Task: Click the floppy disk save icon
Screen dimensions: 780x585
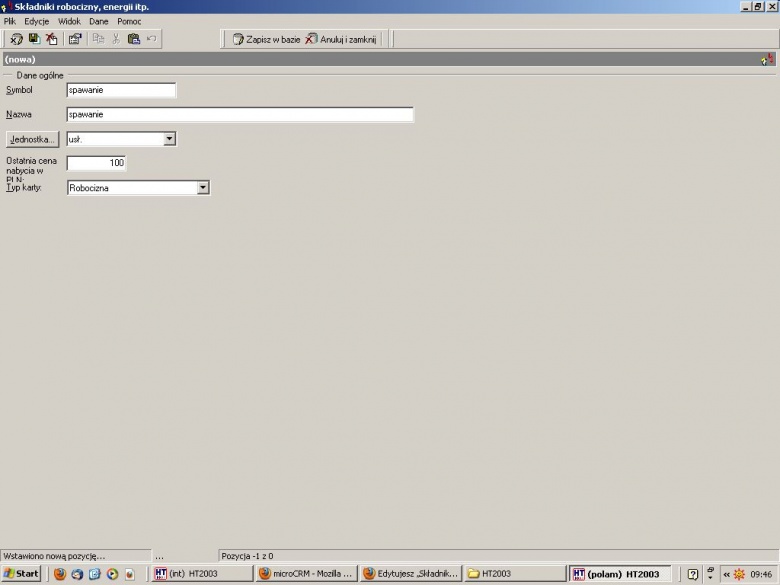Action: [x=34, y=39]
